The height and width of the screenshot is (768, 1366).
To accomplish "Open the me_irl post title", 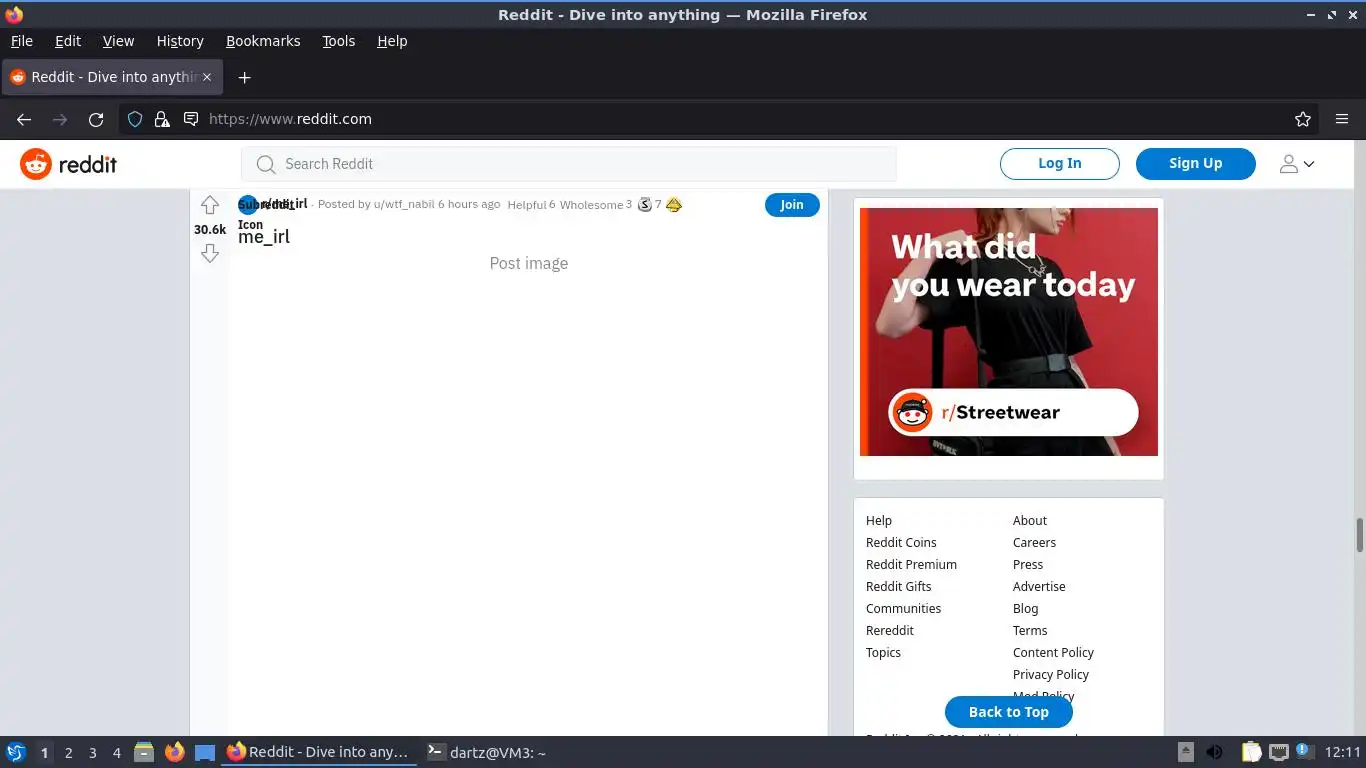I will pyautogui.click(x=264, y=237).
